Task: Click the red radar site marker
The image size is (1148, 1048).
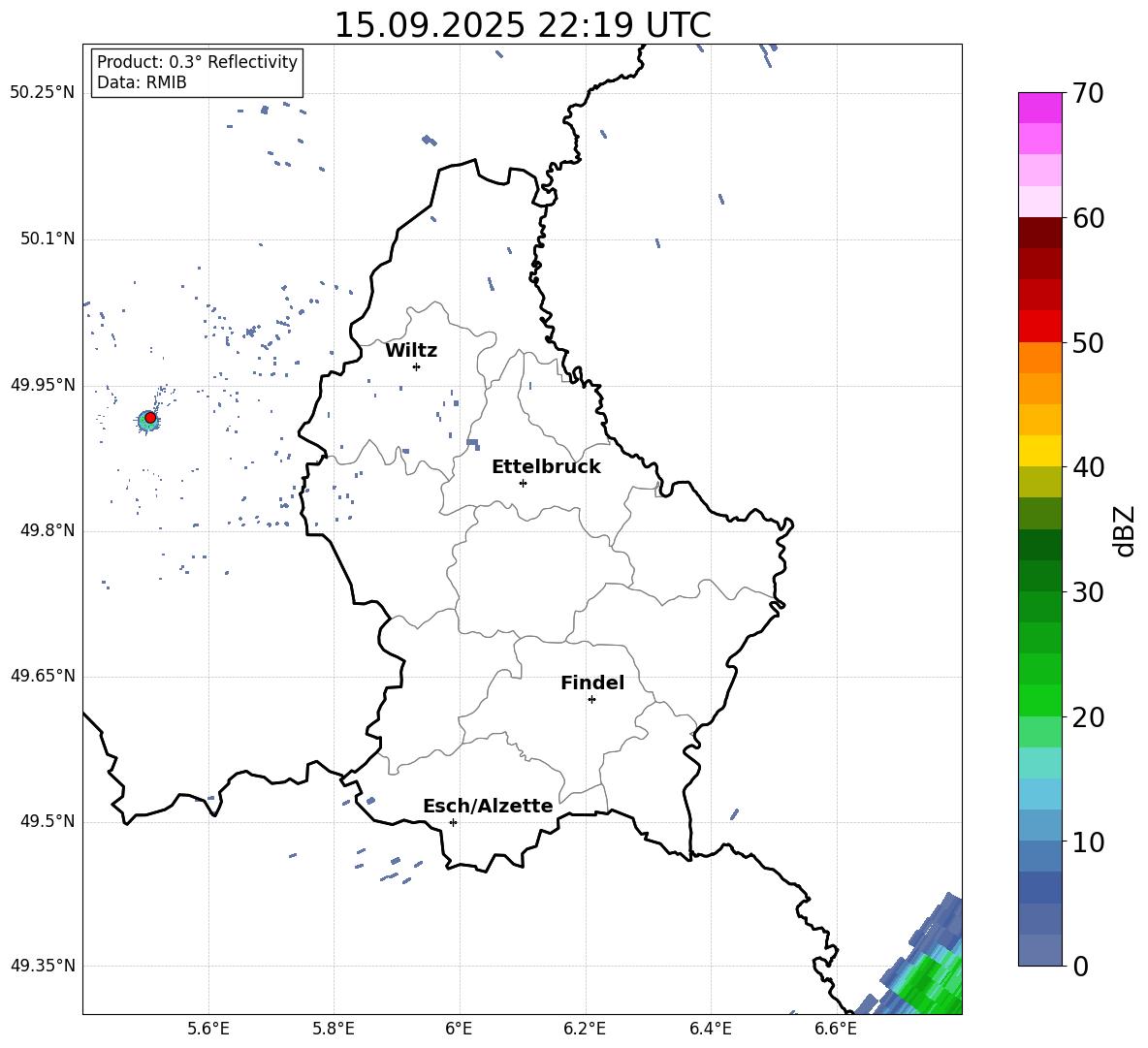Action: [x=150, y=418]
